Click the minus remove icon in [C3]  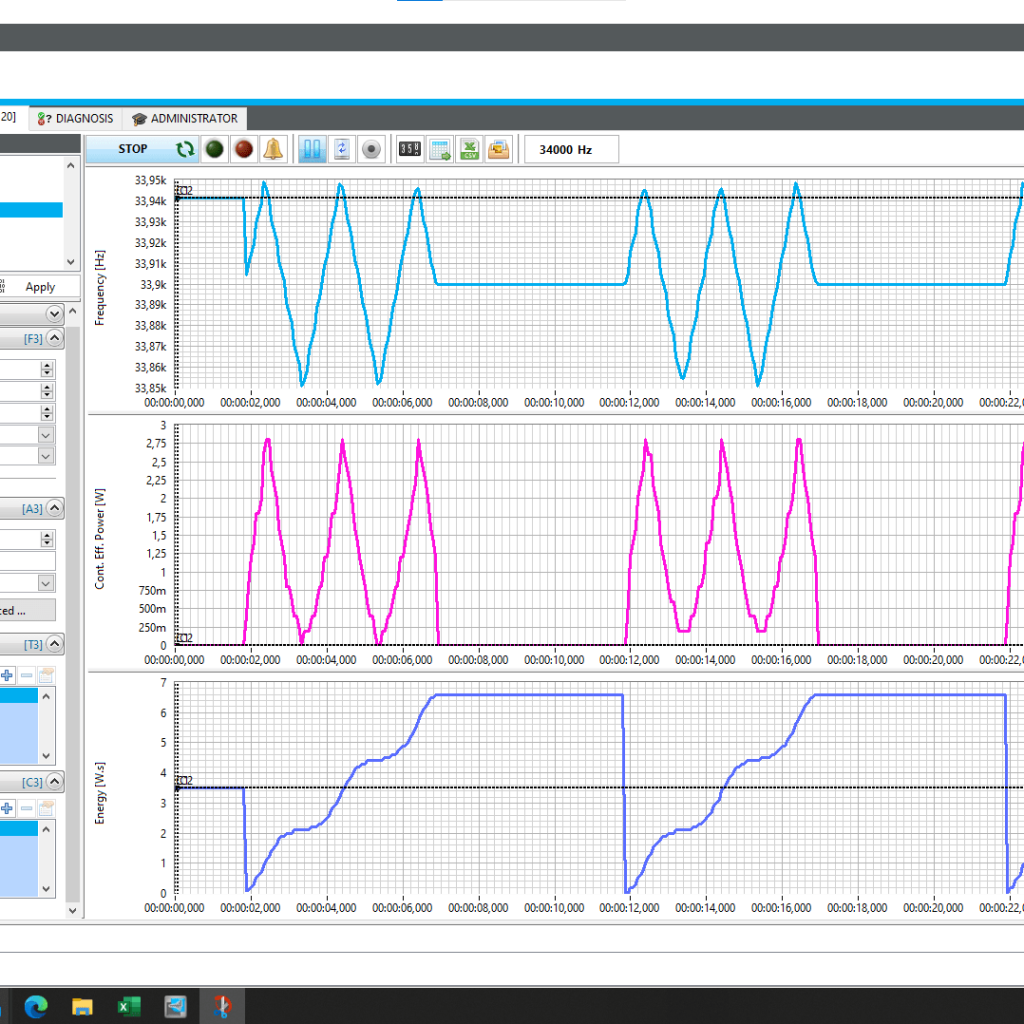click(27, 808)
